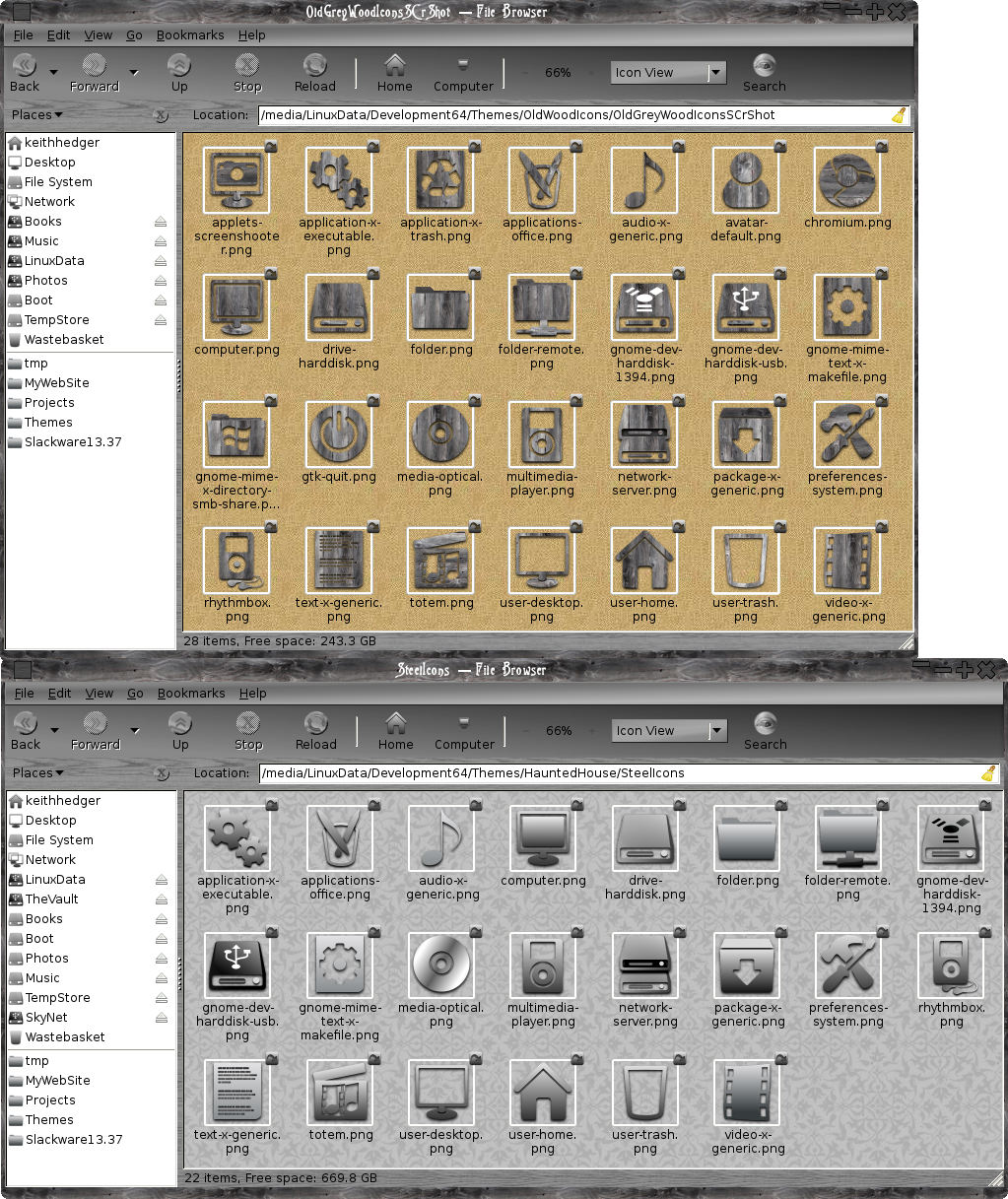
Task: Open Places sidebar dropdown in bottom window
Action: pyautogui.click(x=38, y=773)
